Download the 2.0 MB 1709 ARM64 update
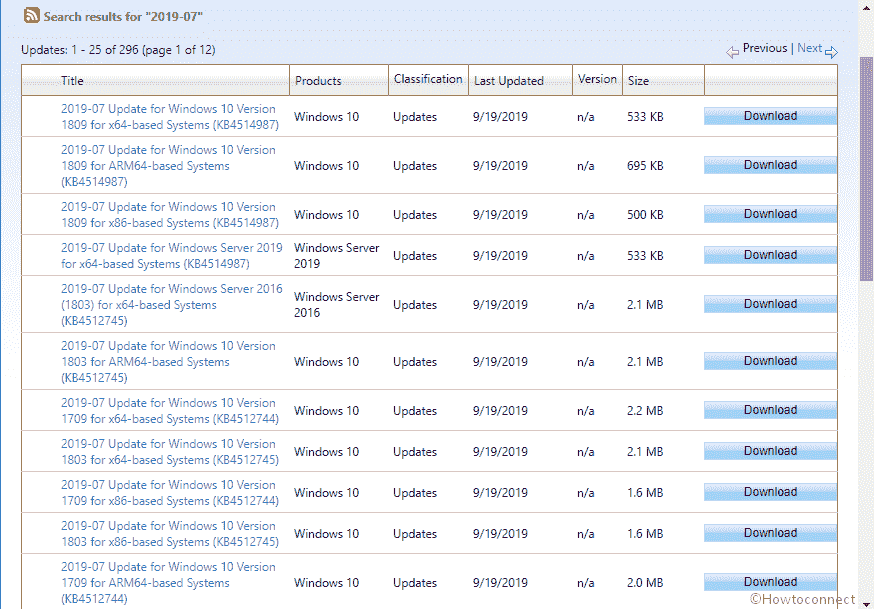This screenshot has height=609, width=874. (x=770, y=582)
